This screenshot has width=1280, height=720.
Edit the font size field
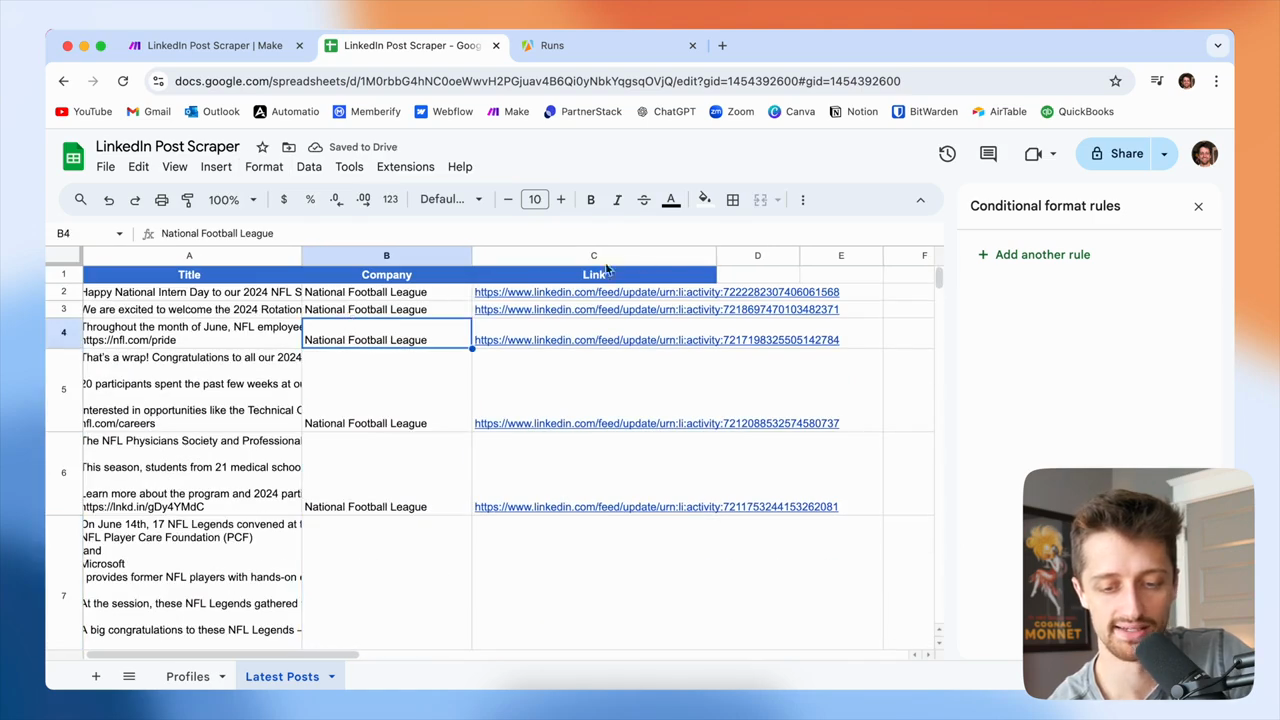coord(535,200)
